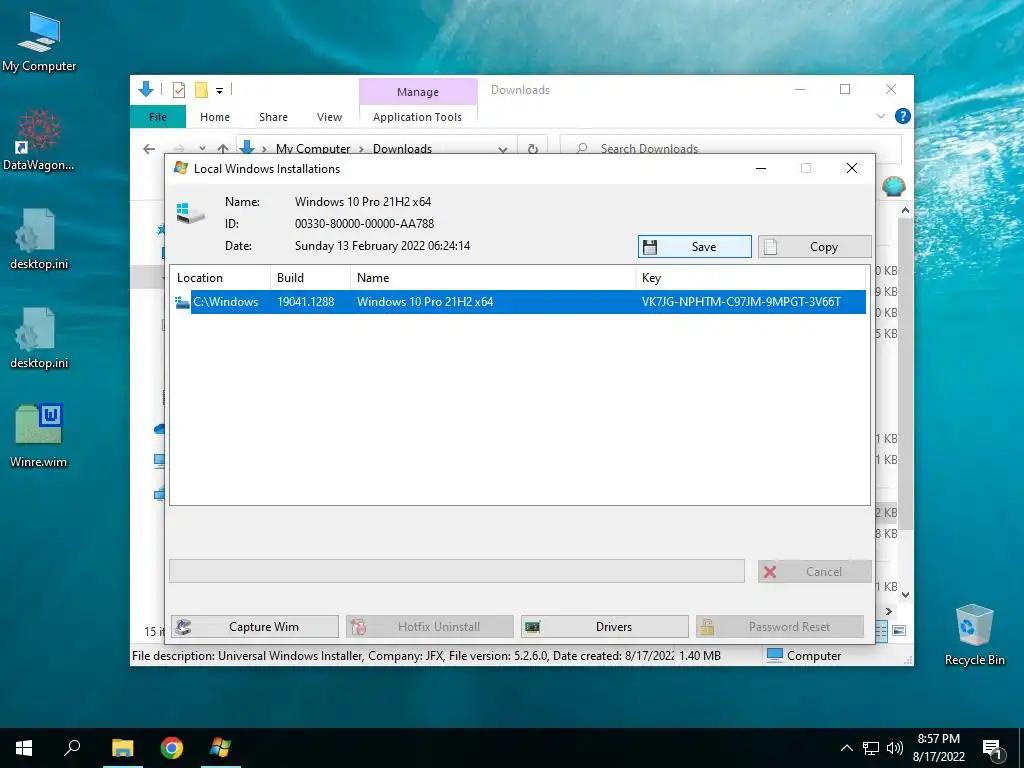The height and width of the screenshot is (768, 1024).
Task: Select the upper desktop.ini file icon
Action: (x=39, y=239)
